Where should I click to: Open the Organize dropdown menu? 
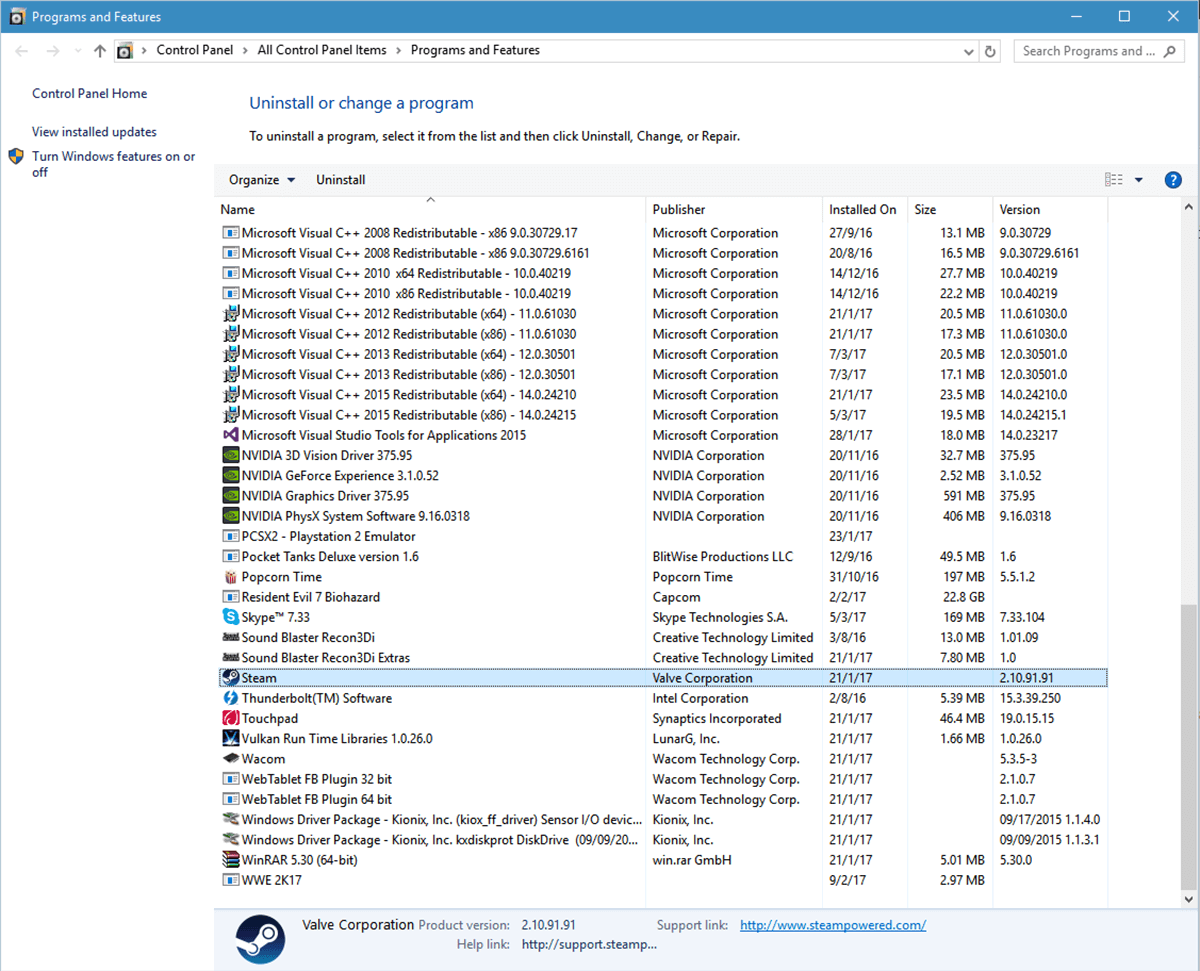pos(262,180)
